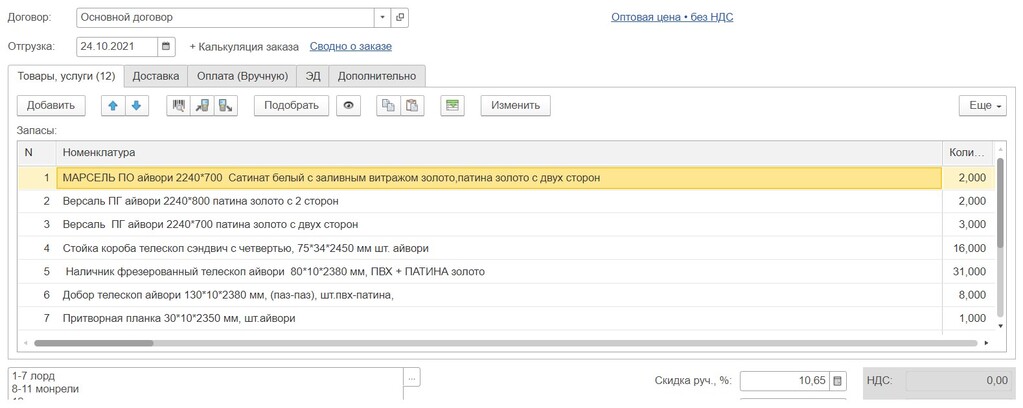Image resolution: width=1023 pixels, height=408 pixels.
Task: Click the barcode search icon
Action: [x=179, y=105]
